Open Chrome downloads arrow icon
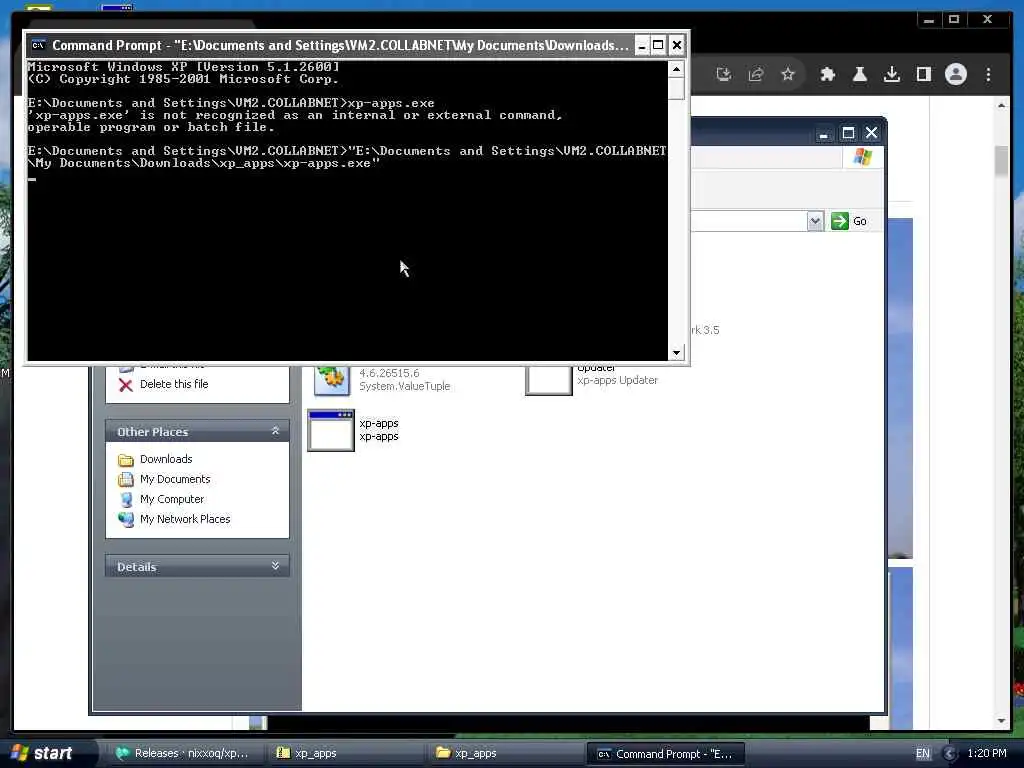This screenshot has height=768, width=1024. click(x=891, y=74)
